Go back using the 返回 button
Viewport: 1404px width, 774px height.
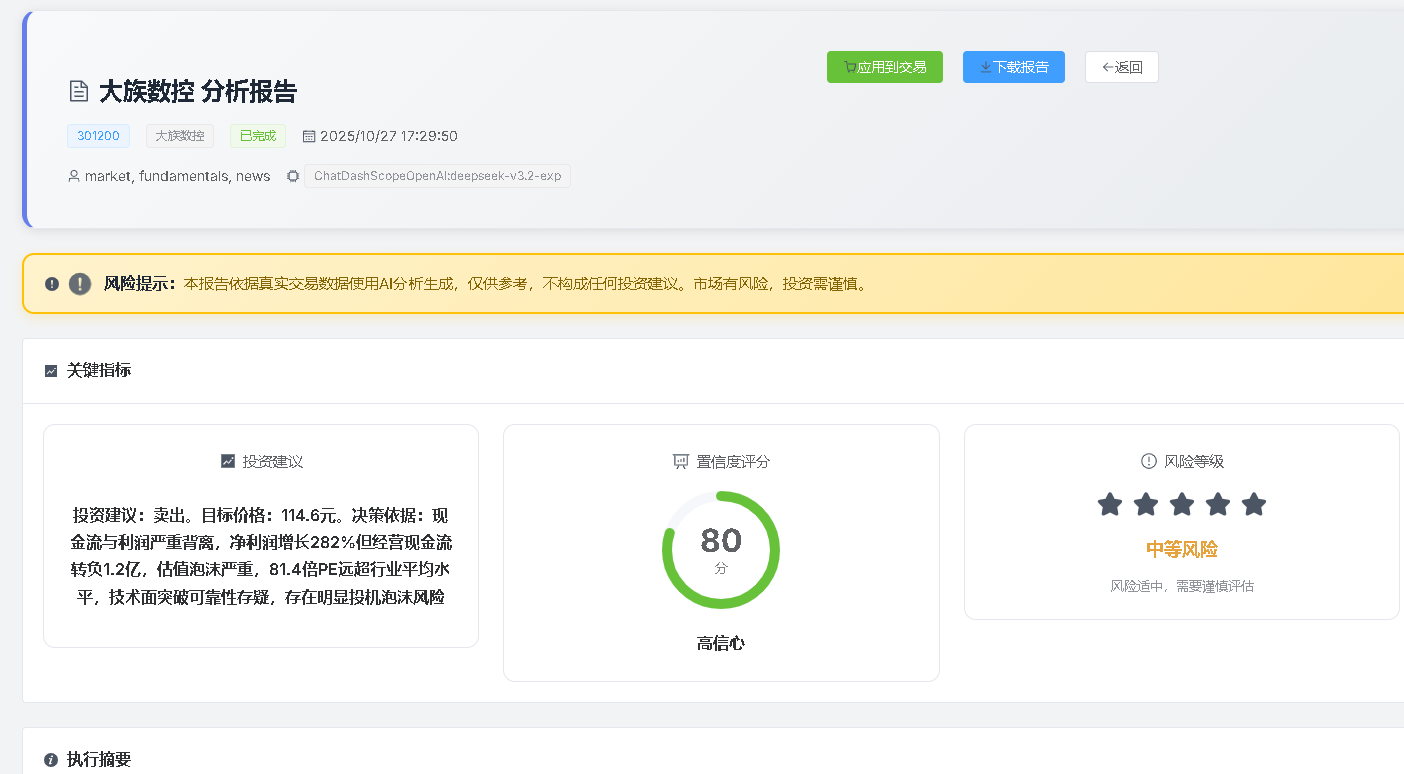click(x=1121, y=67)
